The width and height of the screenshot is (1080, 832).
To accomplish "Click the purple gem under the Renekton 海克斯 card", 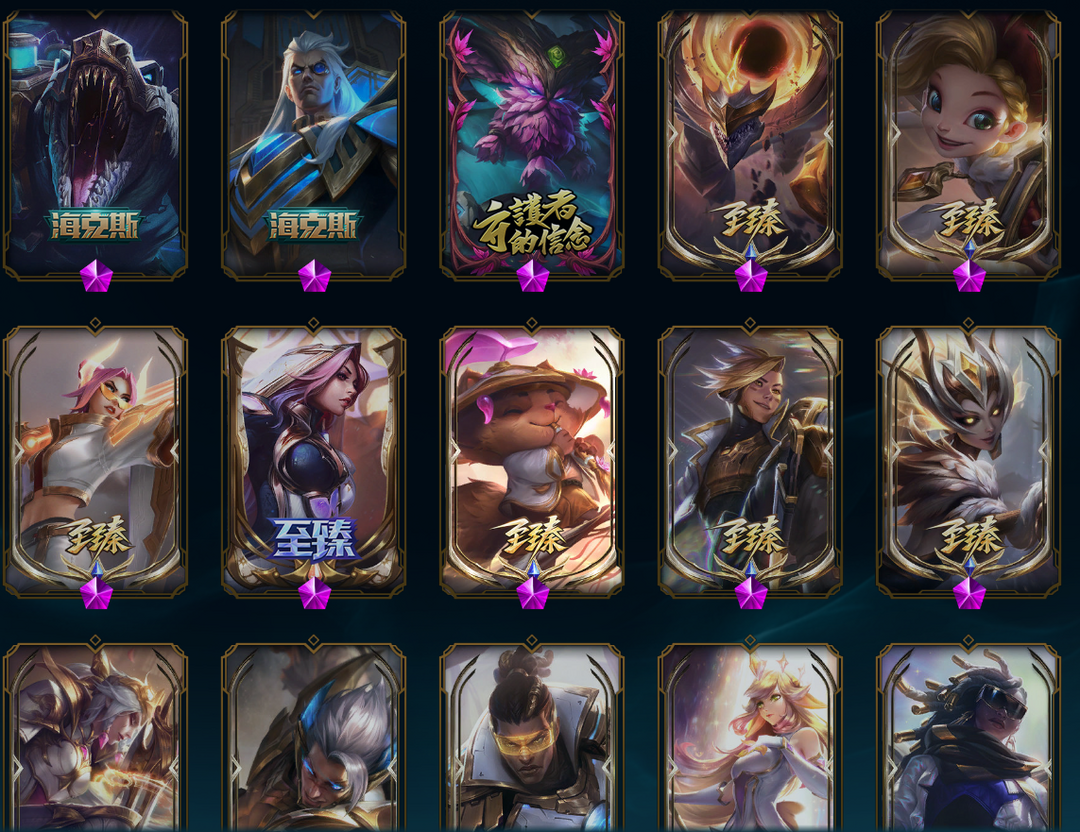I will point(96,275).
